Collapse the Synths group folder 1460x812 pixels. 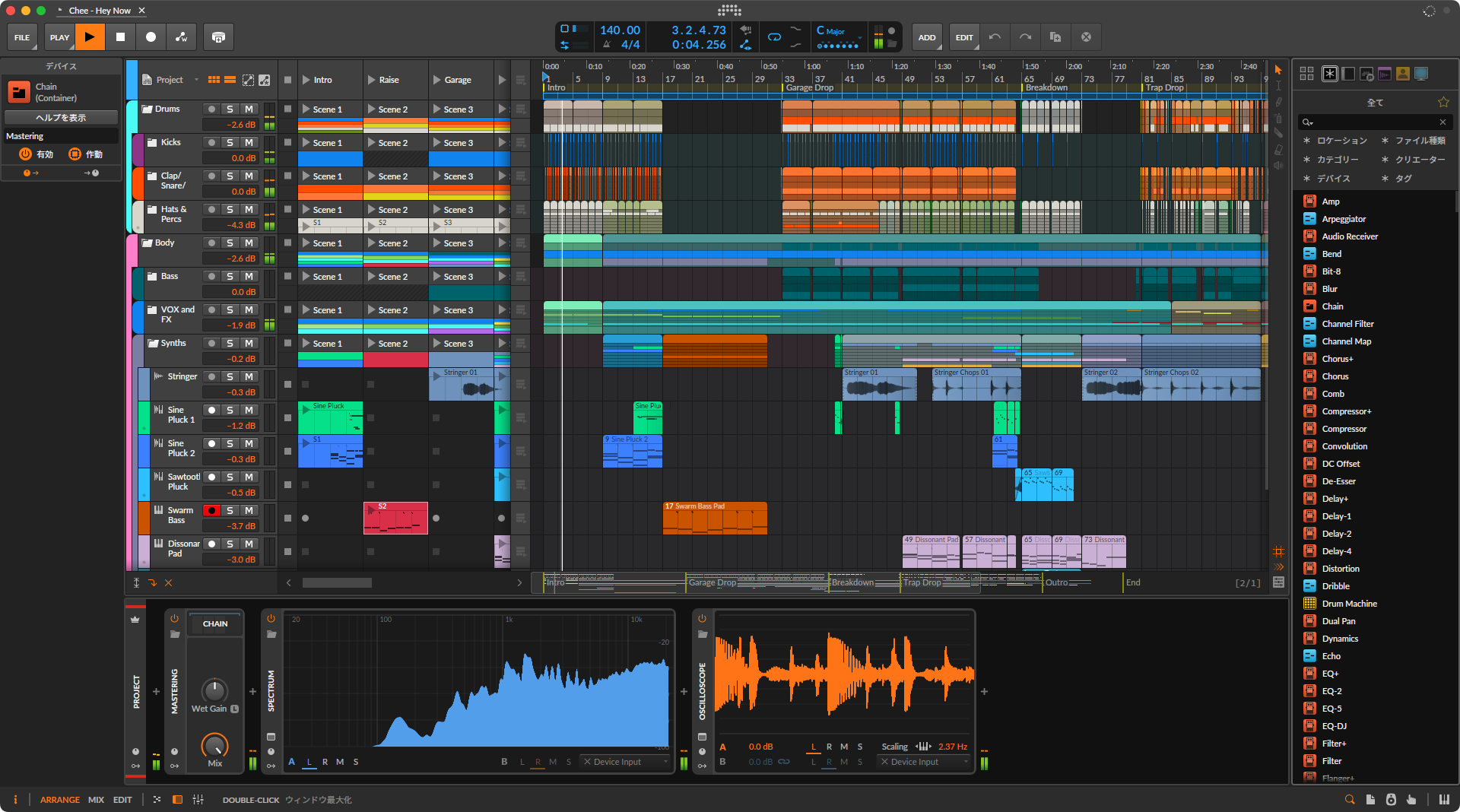point(152,344)
